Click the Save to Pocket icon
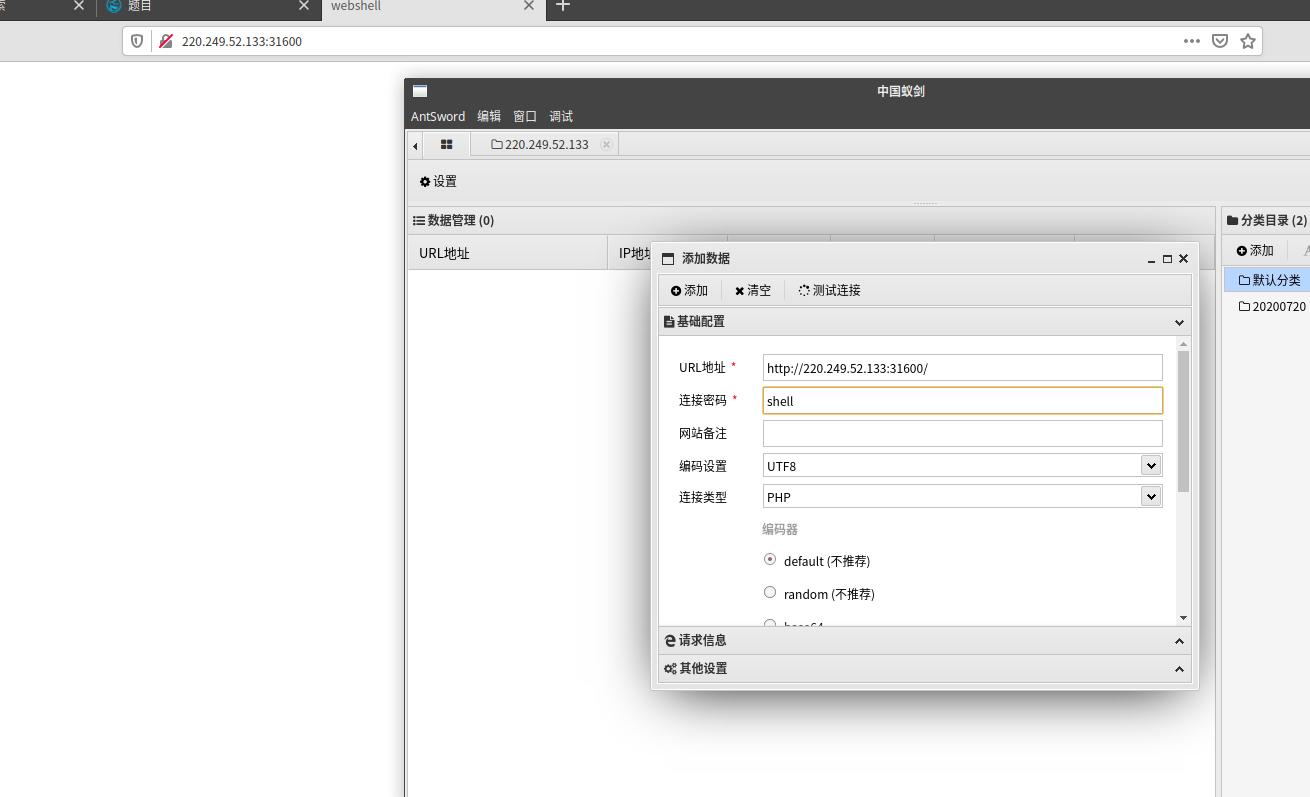The height and width of the screenshot is (797, 1310). pos(1220,41)
